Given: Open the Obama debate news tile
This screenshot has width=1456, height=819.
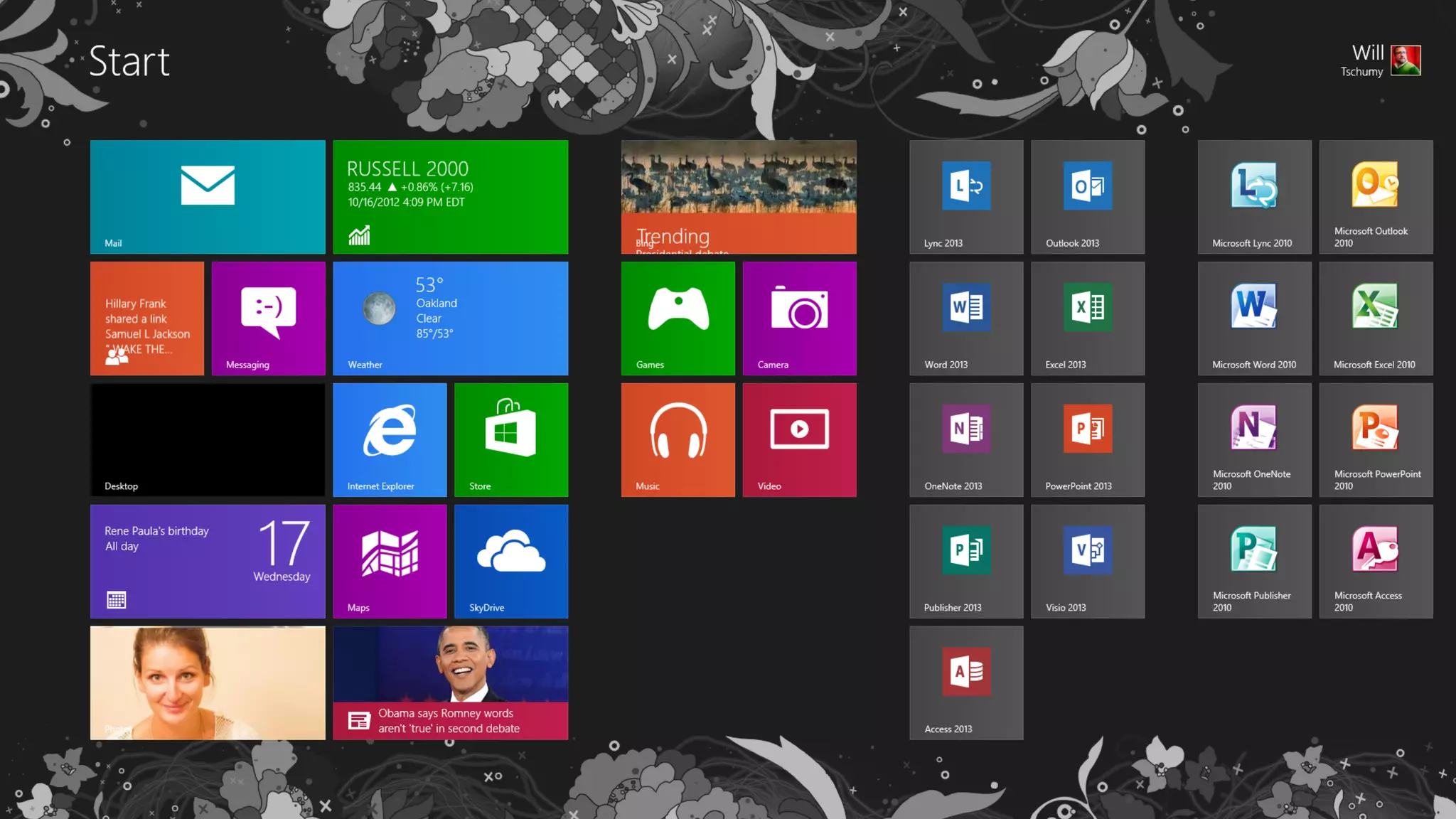Looking at the screenshot, I should tap(450, 682).
